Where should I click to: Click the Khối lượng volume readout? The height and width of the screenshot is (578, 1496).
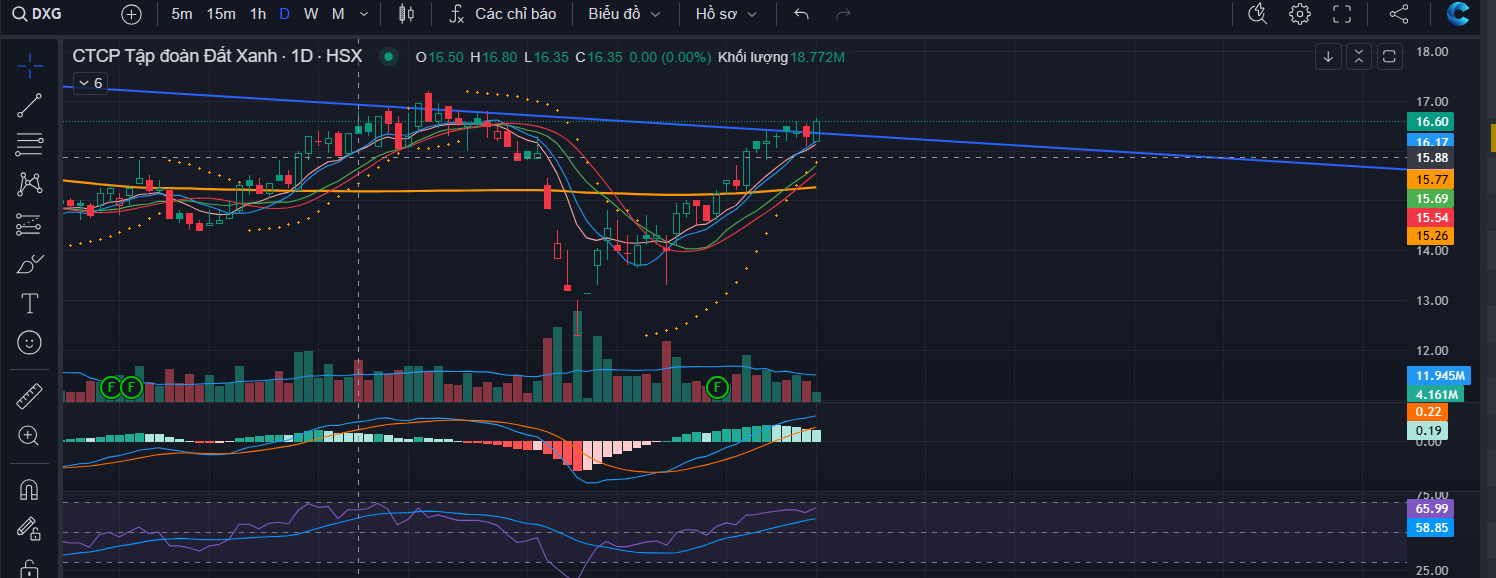pos(781,57)
